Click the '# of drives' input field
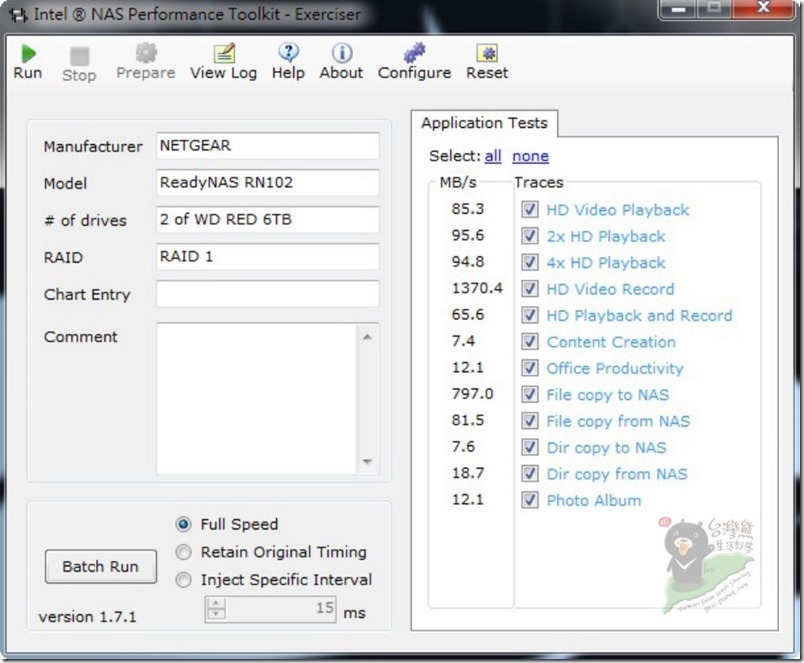The width and height of the screenshot is (804, 663). 268,219
